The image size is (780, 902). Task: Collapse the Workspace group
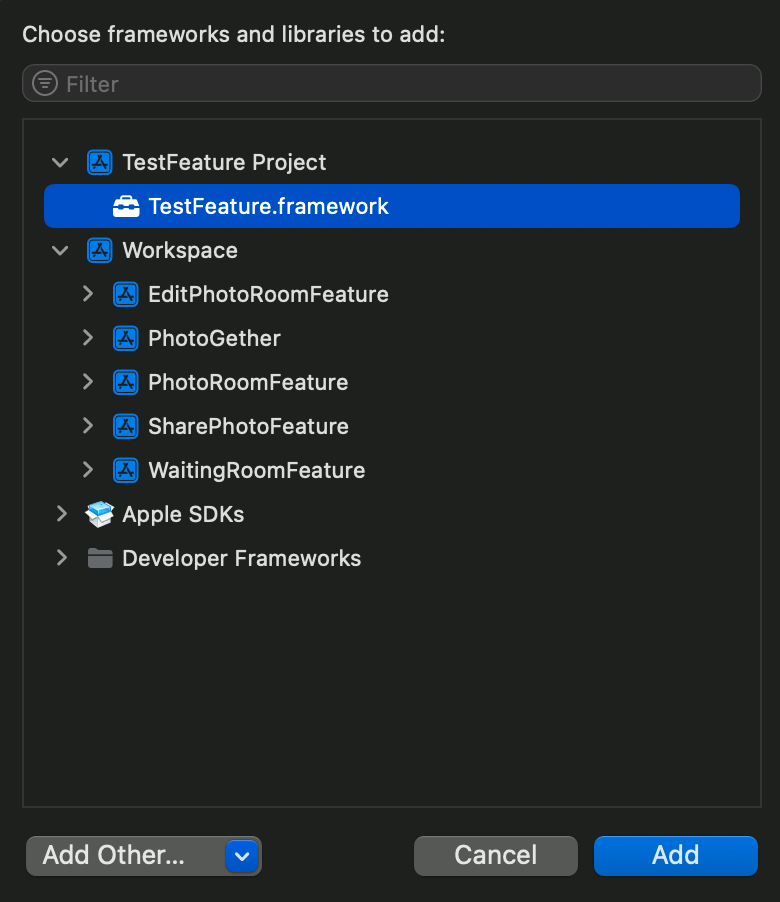(x=61, y=250)
